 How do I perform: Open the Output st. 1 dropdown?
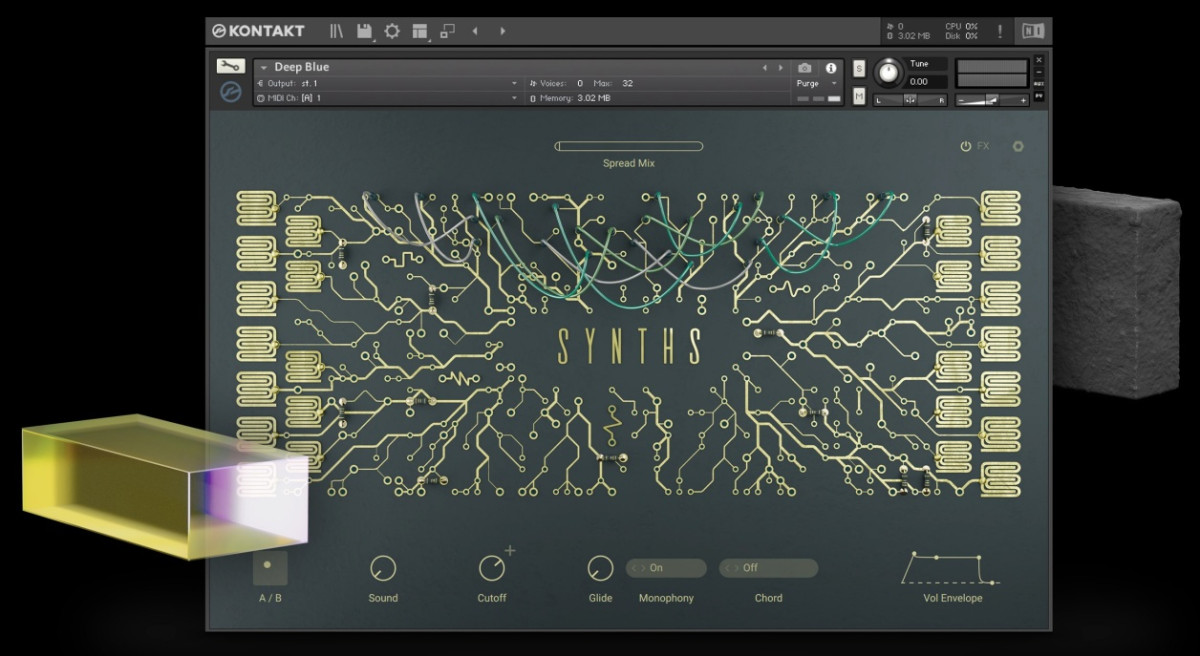pyautogui.click(x=389, y=83)
